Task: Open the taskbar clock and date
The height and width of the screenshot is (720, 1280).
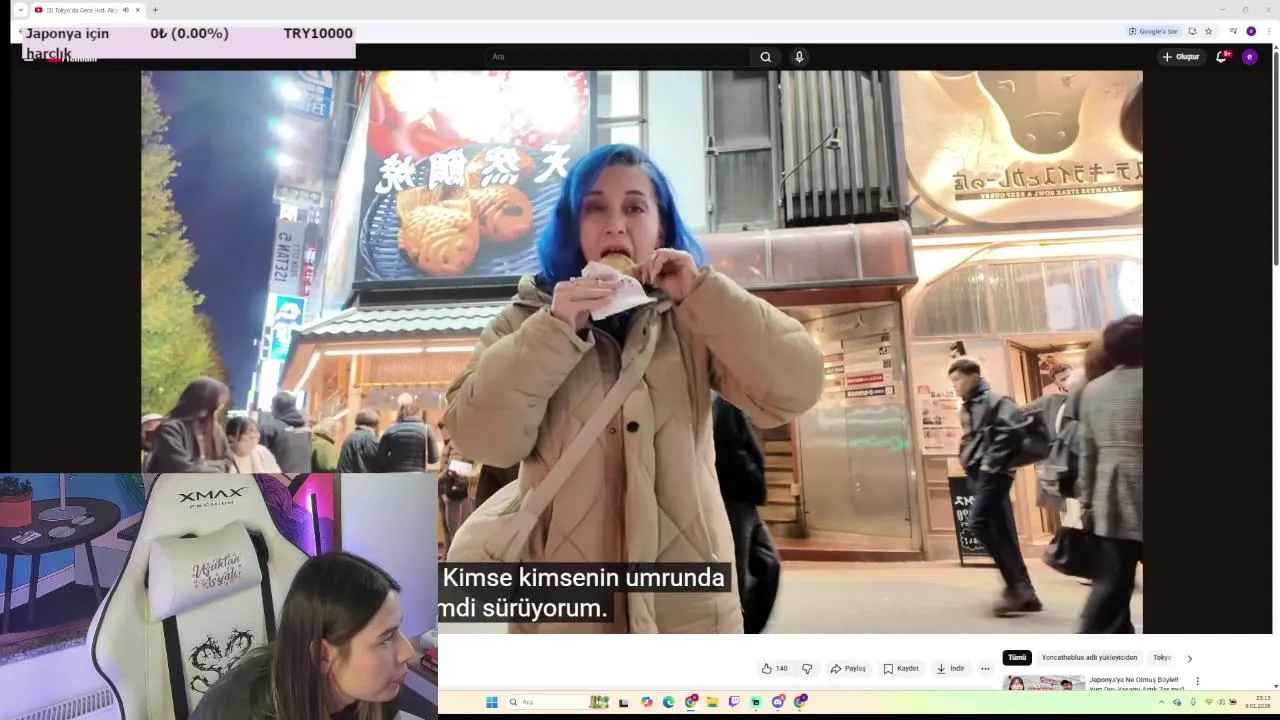Action: [x=1258, y=702]
